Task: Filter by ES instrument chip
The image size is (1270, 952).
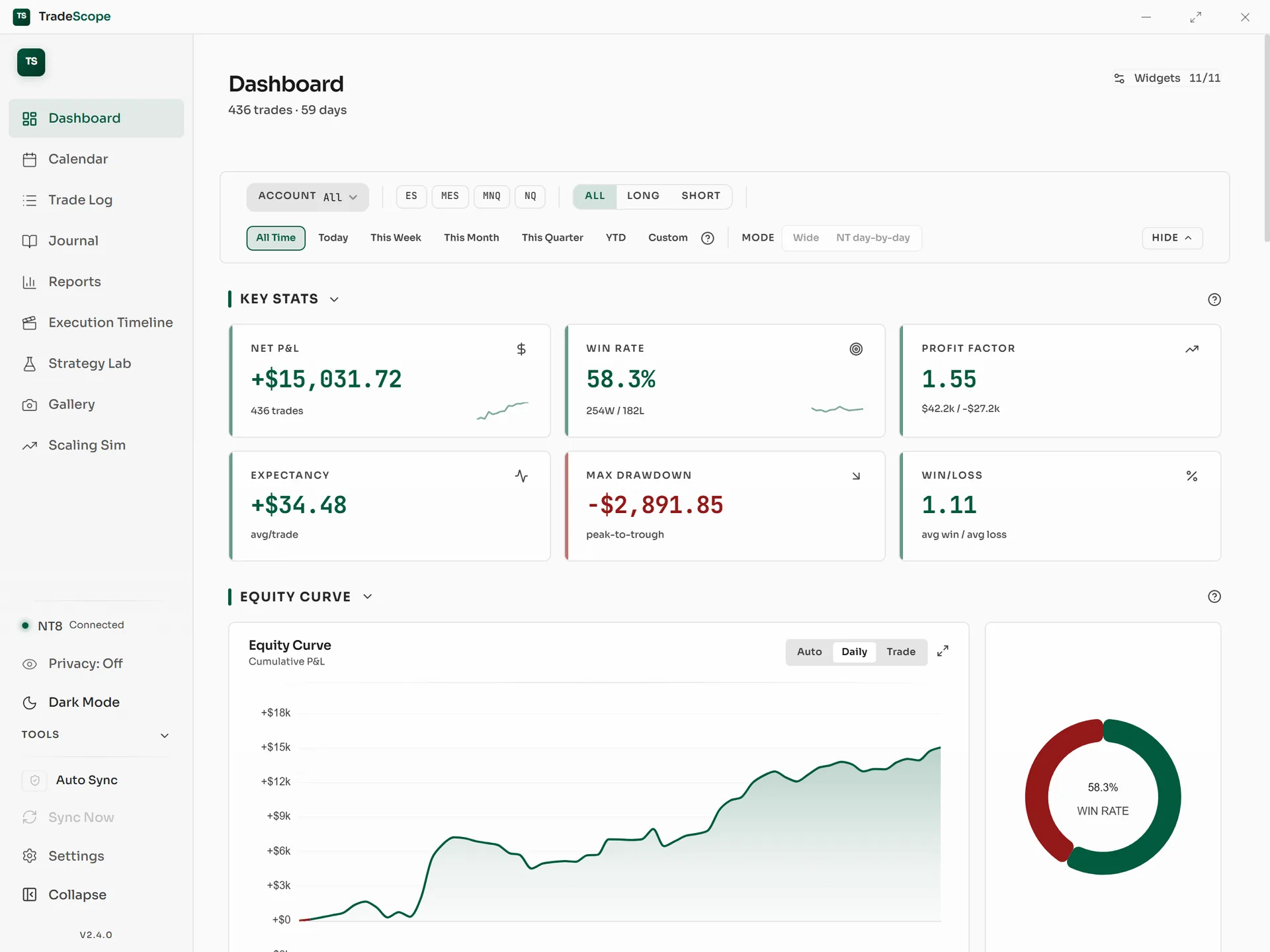Action: pos(411,196)
